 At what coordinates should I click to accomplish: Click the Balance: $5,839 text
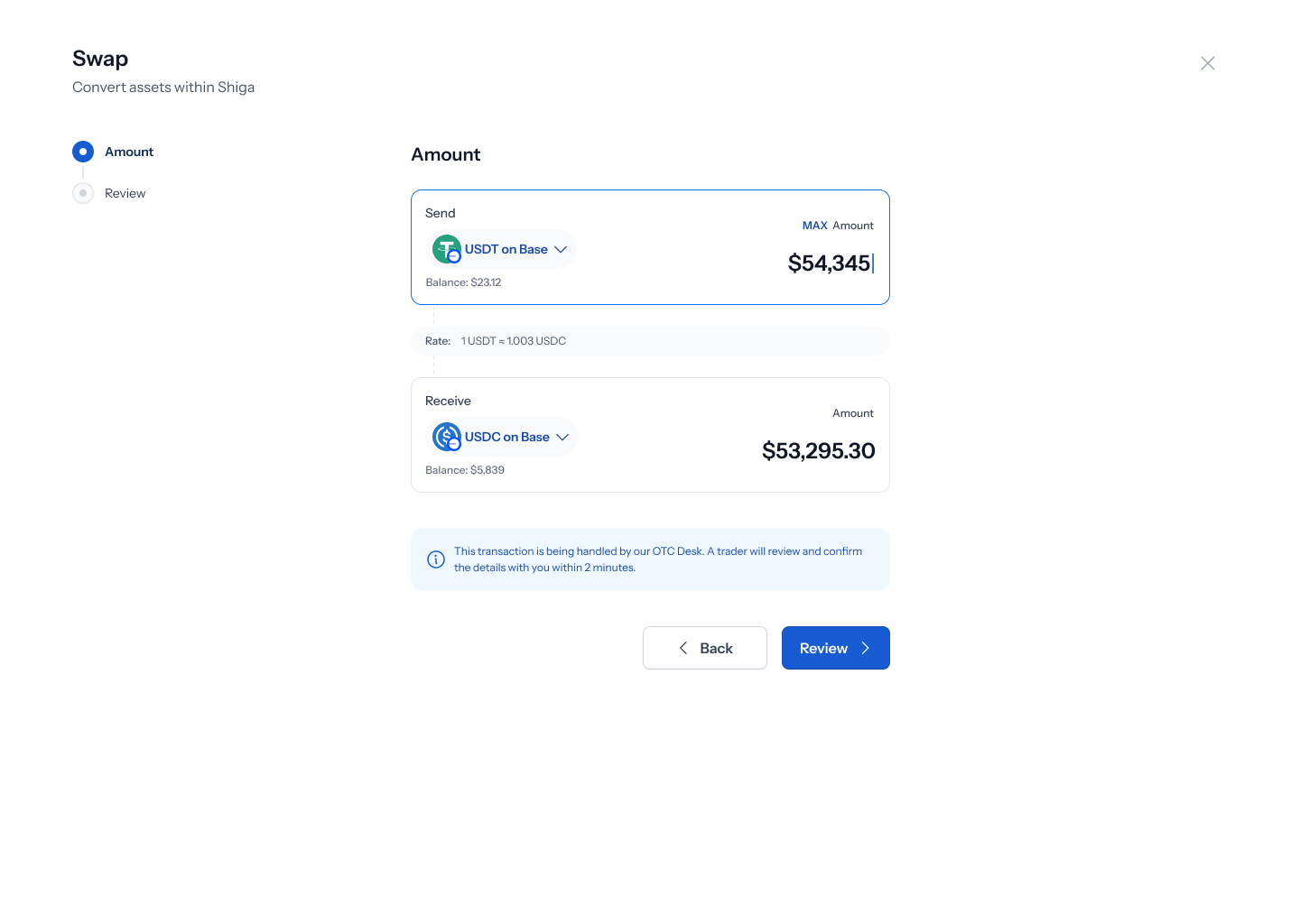465,470
